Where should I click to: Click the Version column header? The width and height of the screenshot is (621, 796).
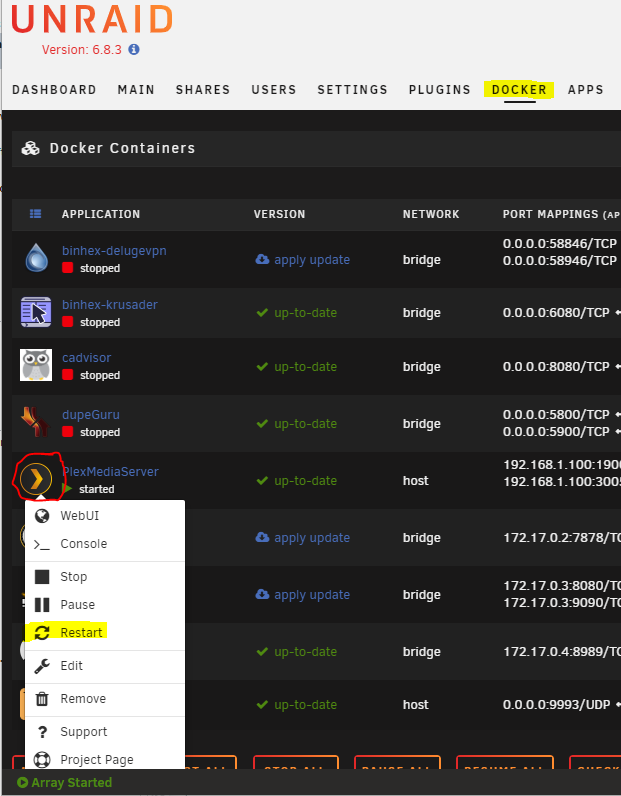click(x=280, y=214)
